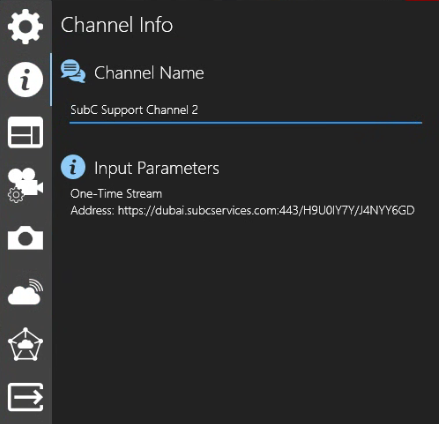The height and width of the screenshot is (424, 439).
Task: Click the One-Time Stream text
Action: 116,194
